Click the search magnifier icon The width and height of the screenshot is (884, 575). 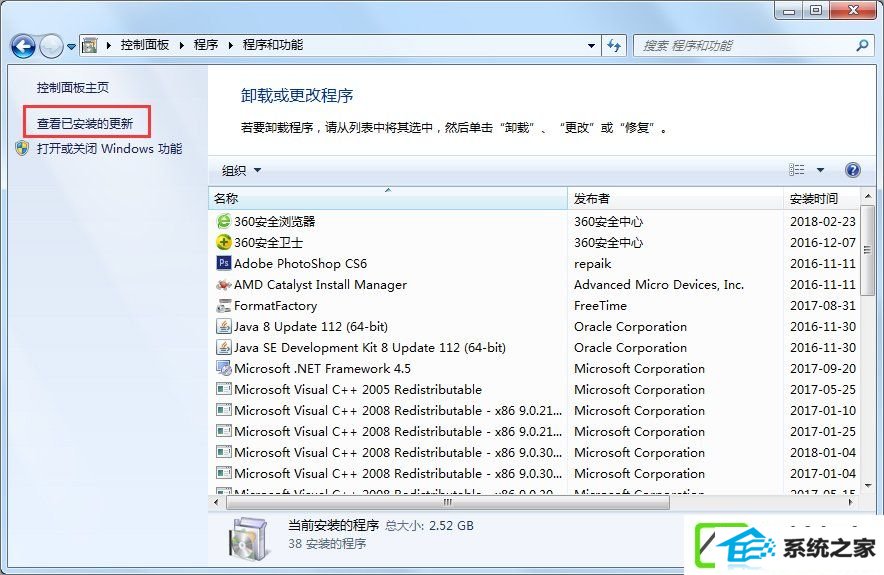click(x=862, y=45)
